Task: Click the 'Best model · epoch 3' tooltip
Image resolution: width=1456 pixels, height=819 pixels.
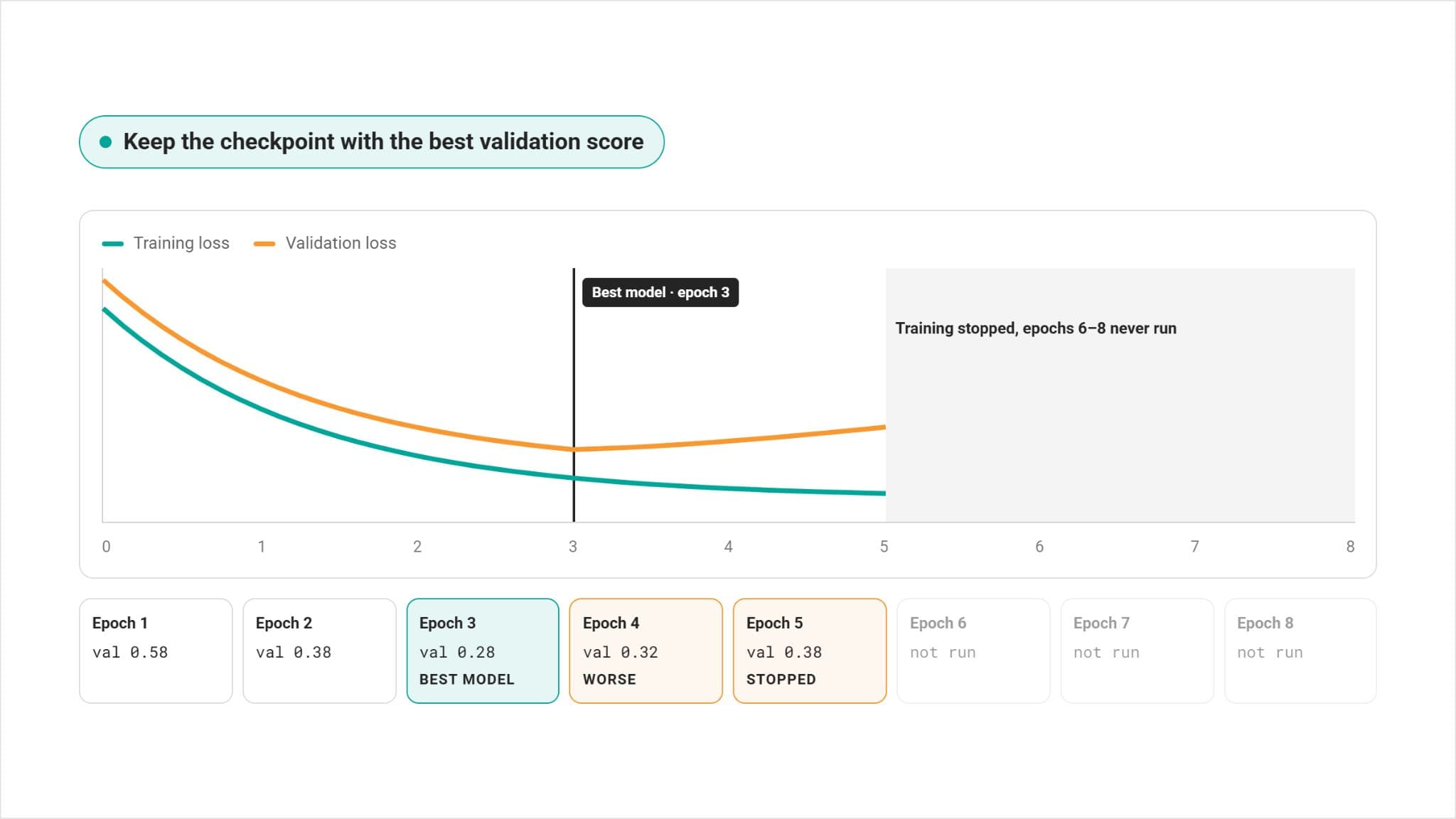Action: [660, 292]
